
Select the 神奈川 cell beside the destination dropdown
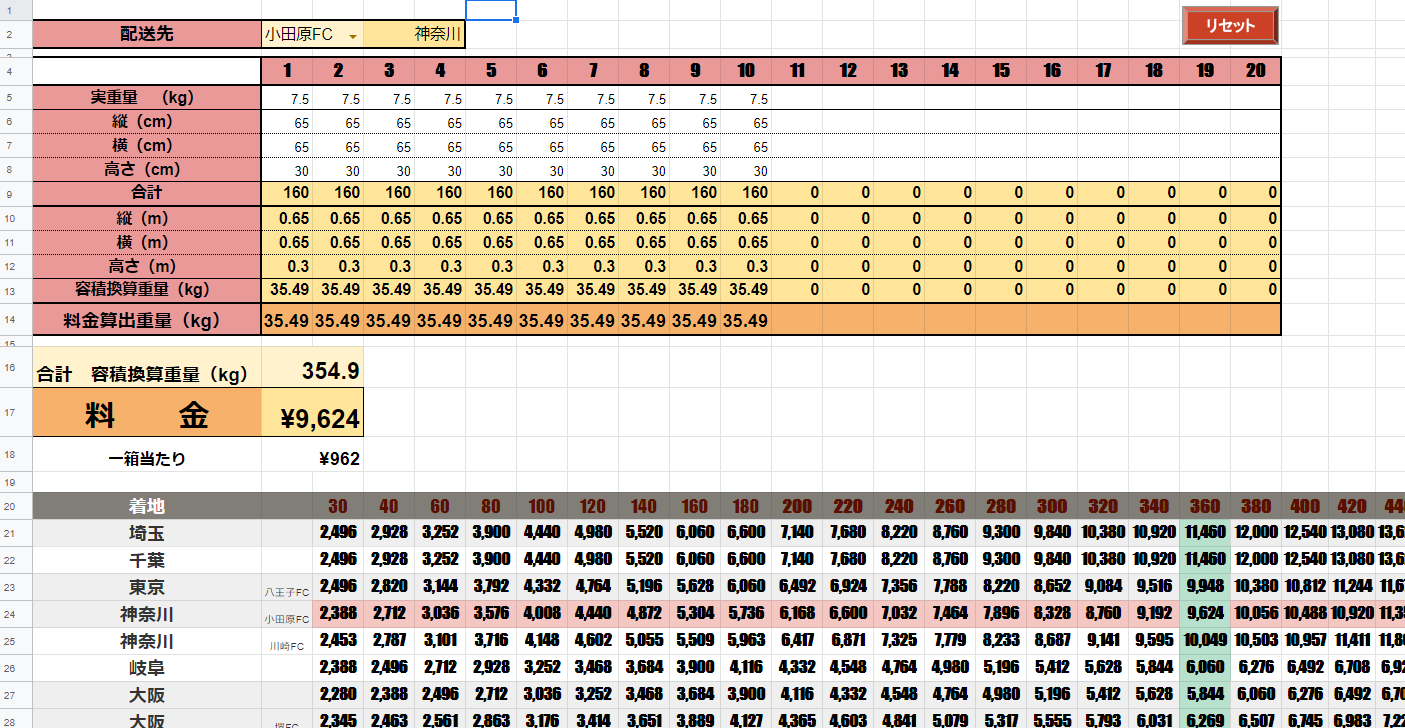point(414,34)
